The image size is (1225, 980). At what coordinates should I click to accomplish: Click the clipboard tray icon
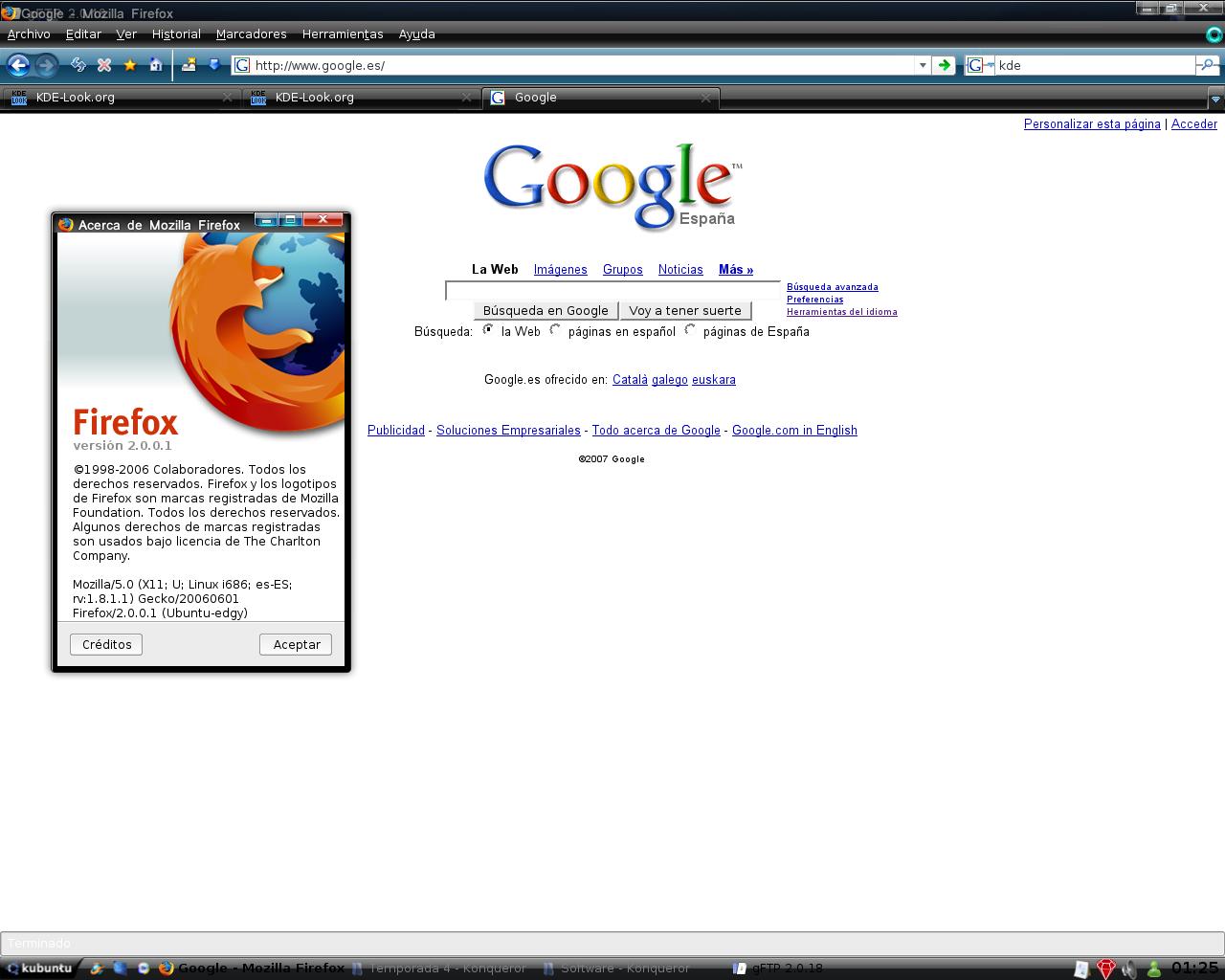1081,969
